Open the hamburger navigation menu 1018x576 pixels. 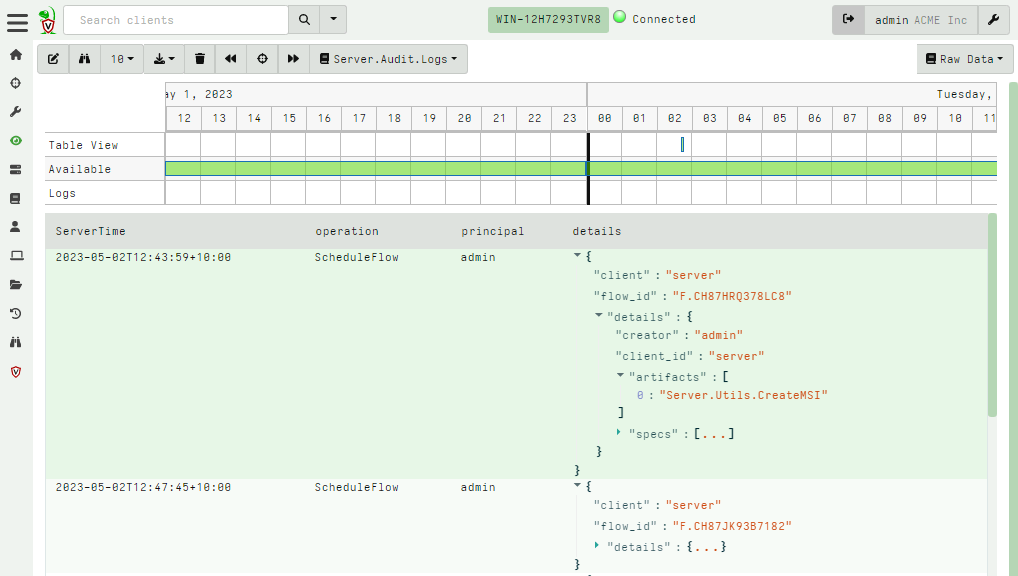[18, 21]
